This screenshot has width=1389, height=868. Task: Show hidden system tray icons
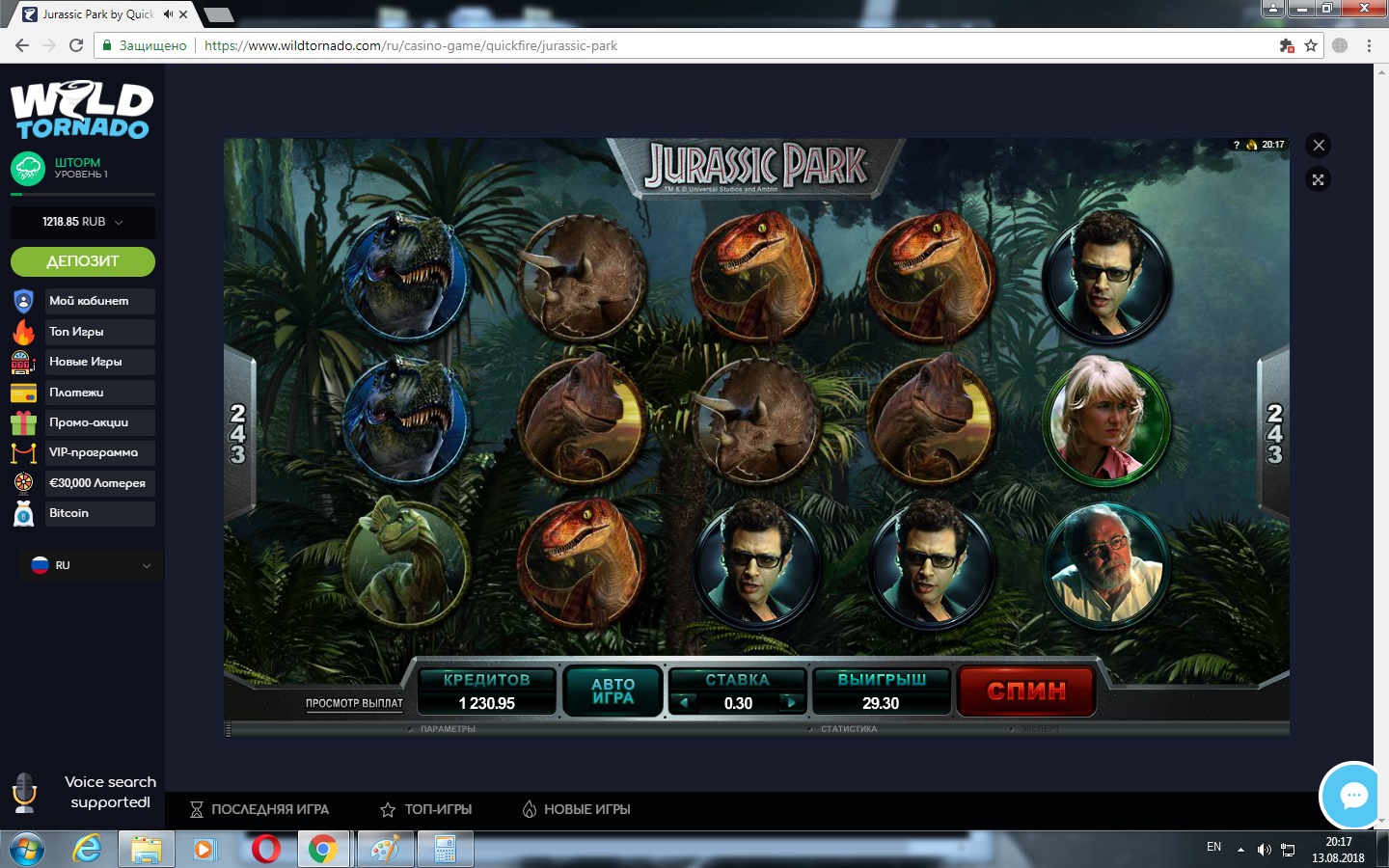(x=1240, y=850)
